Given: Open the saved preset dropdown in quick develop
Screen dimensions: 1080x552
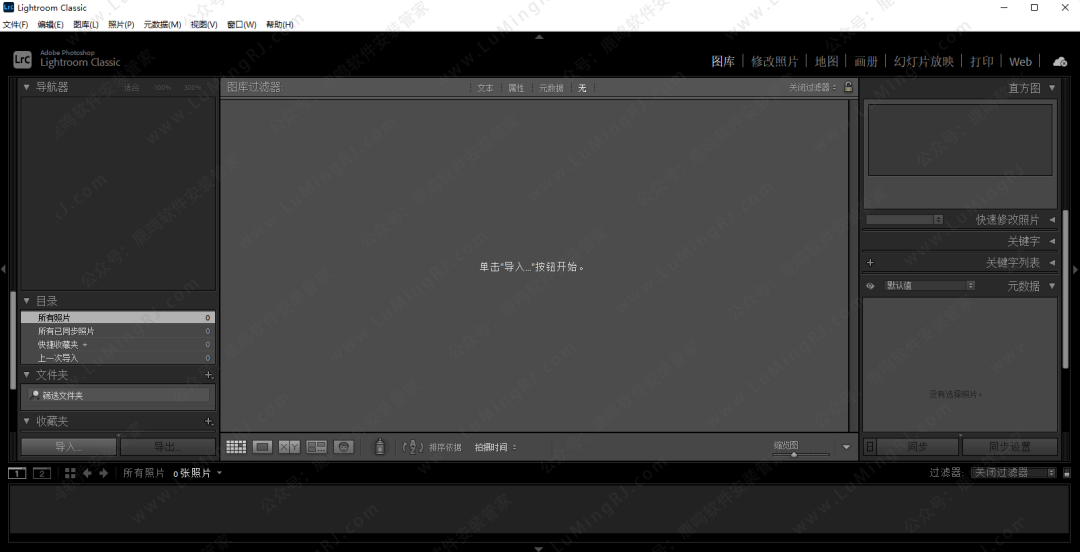Looking at the screenshot, I should [905, 219].
